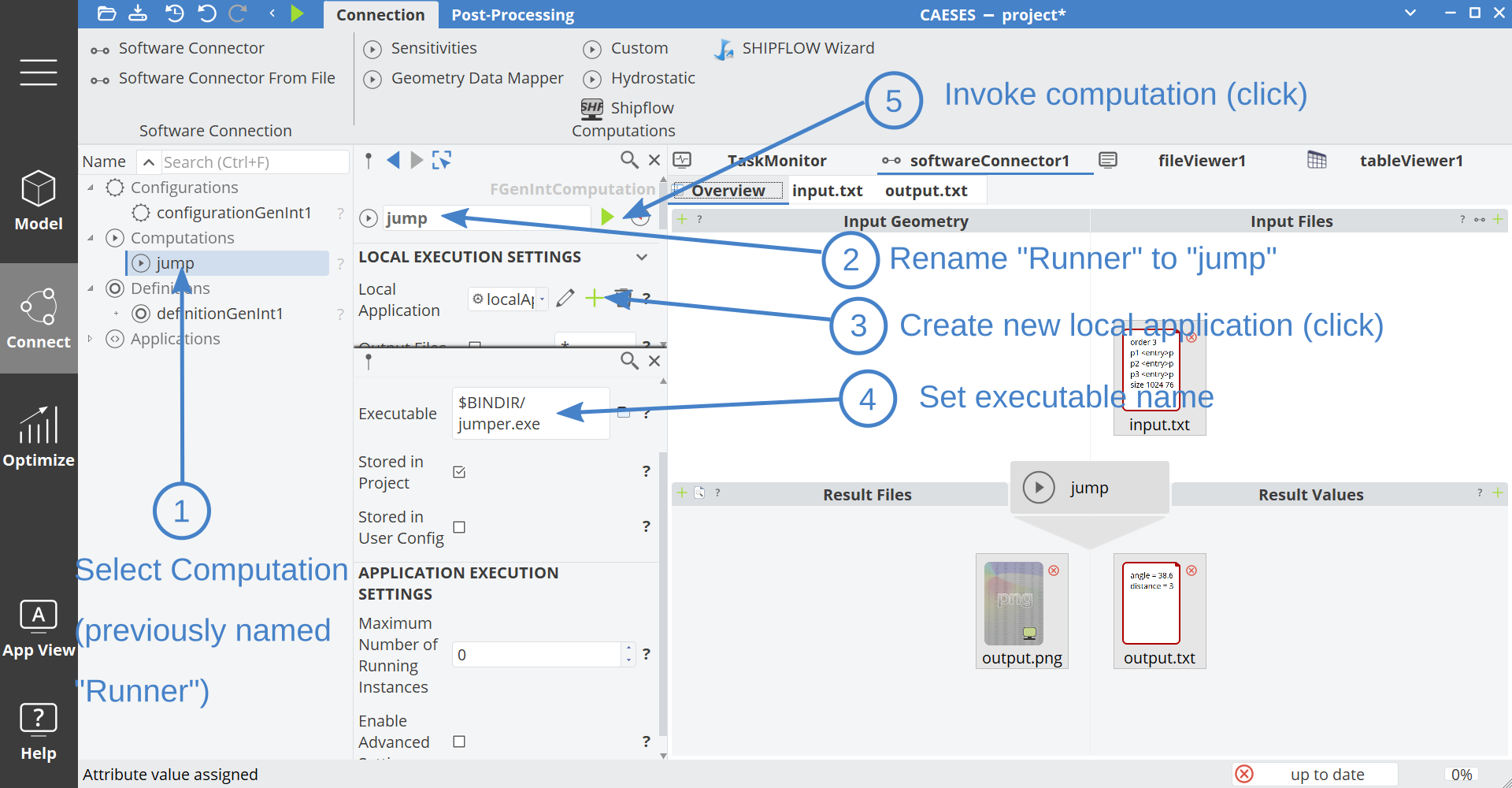Click the save project icon
This screenshot has width=1512, height=788.
tap(138, 13)
